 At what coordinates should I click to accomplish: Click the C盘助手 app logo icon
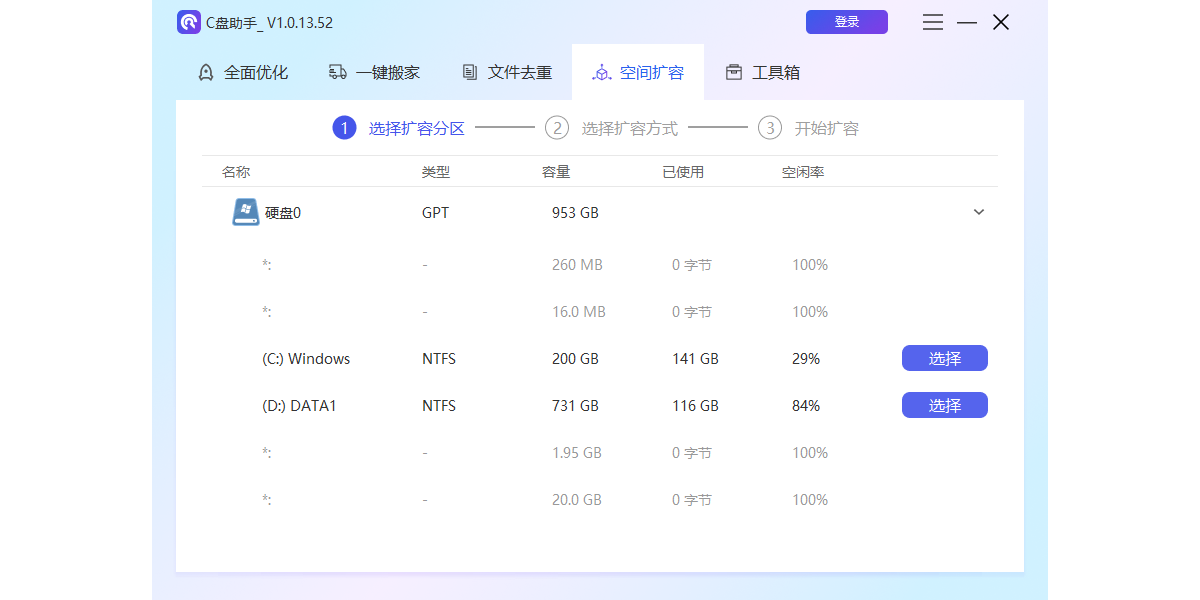pyautogui.click(x=189, y=22)
